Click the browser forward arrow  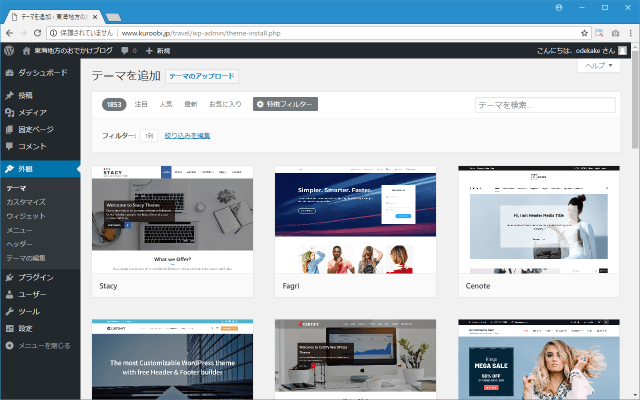(x=23, y=33)
